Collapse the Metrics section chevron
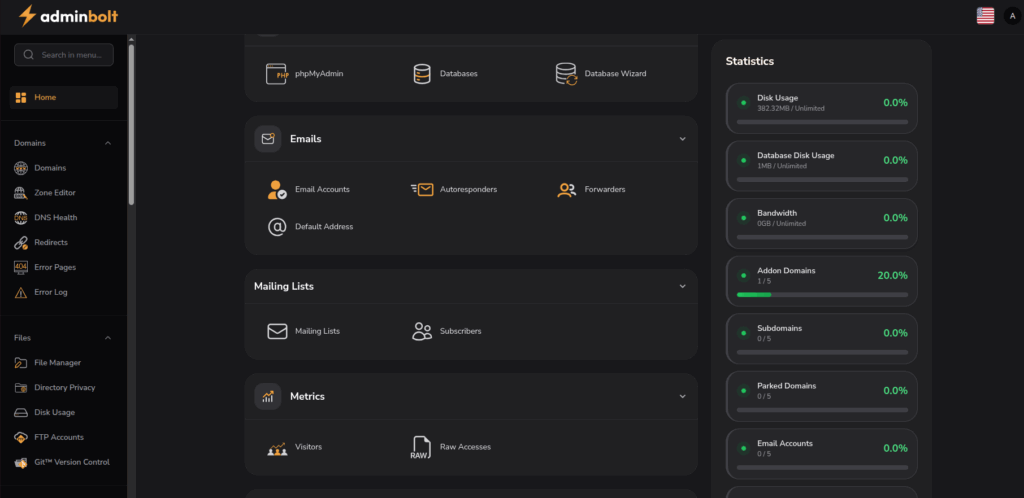This screenshot has width=1024, height=498. (x=683, y=396)
